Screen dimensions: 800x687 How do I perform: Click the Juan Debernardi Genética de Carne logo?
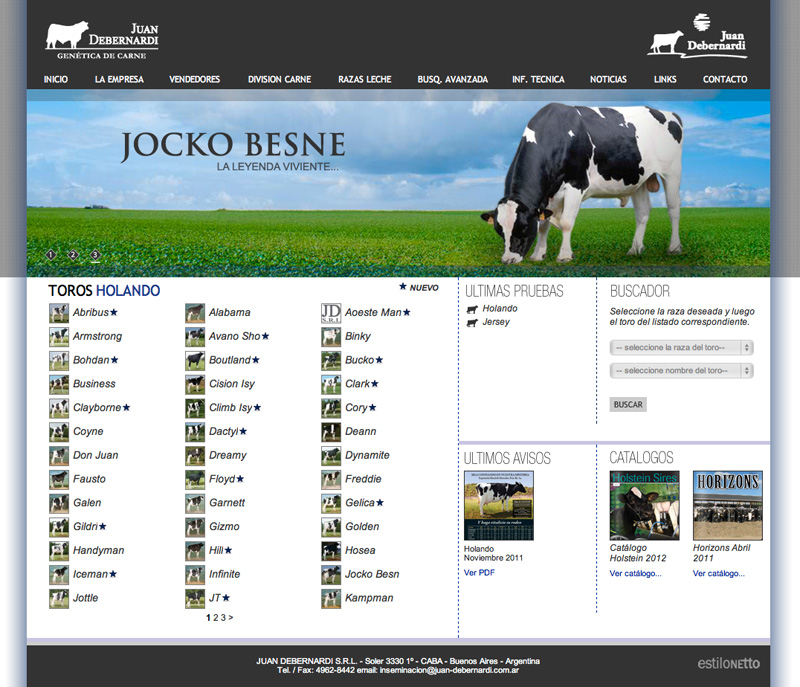coord(102,41)
